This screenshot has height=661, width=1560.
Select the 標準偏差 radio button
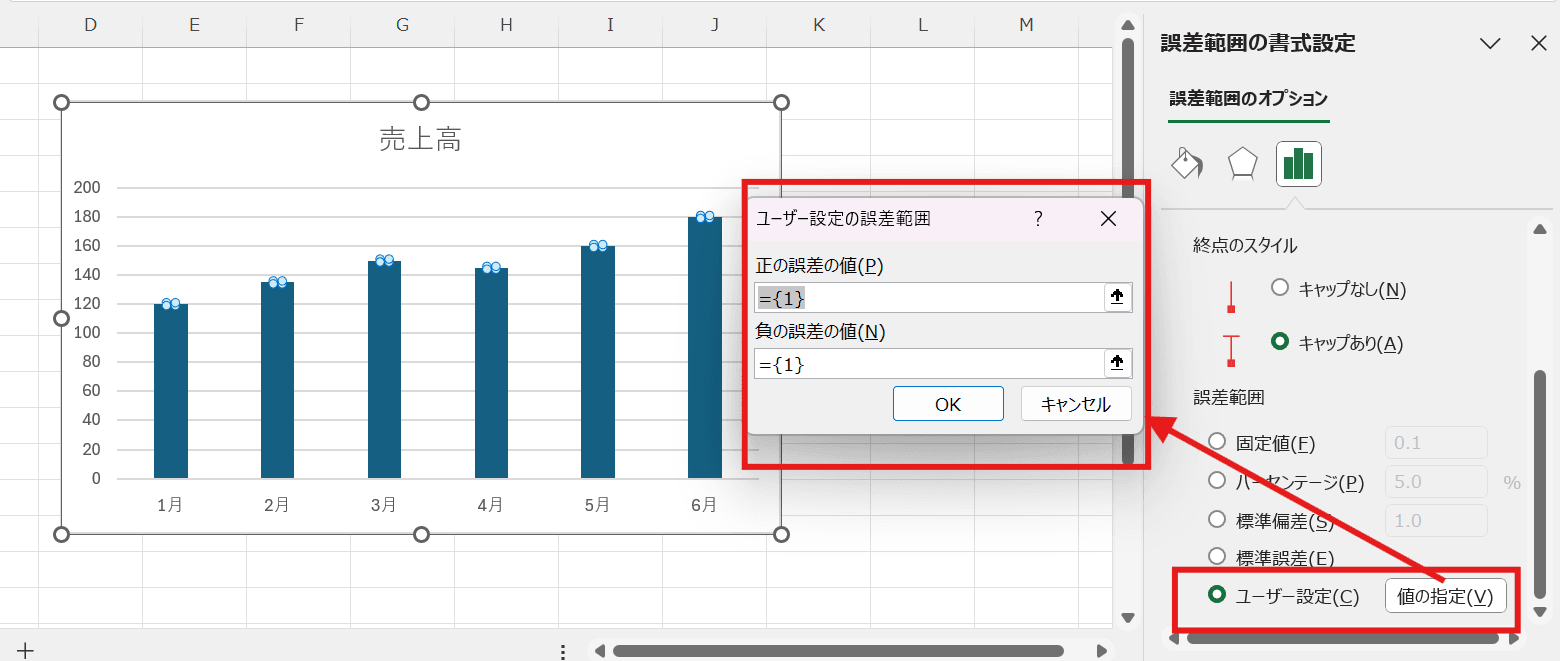1217,519
